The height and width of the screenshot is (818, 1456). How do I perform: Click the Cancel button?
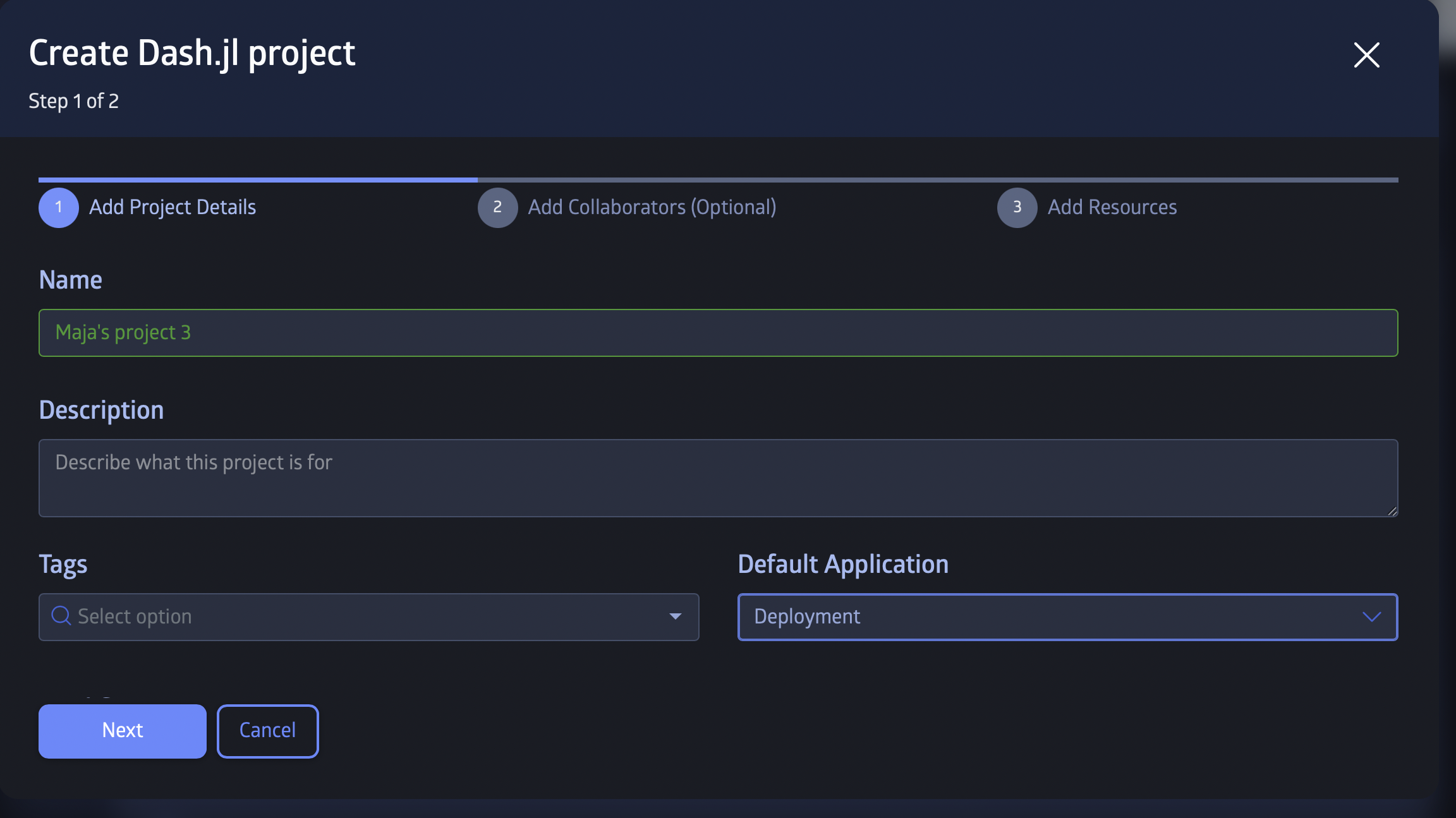(267, 731)
